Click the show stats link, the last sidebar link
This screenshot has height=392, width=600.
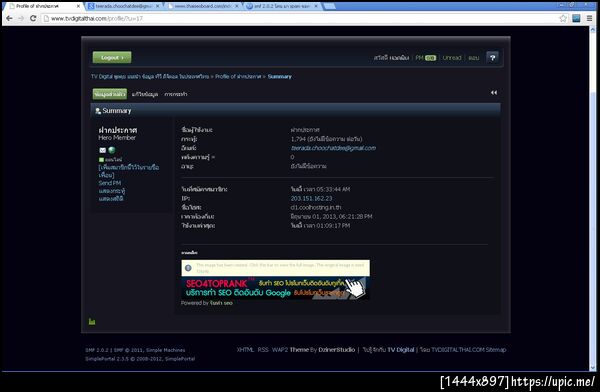point(111,199)
